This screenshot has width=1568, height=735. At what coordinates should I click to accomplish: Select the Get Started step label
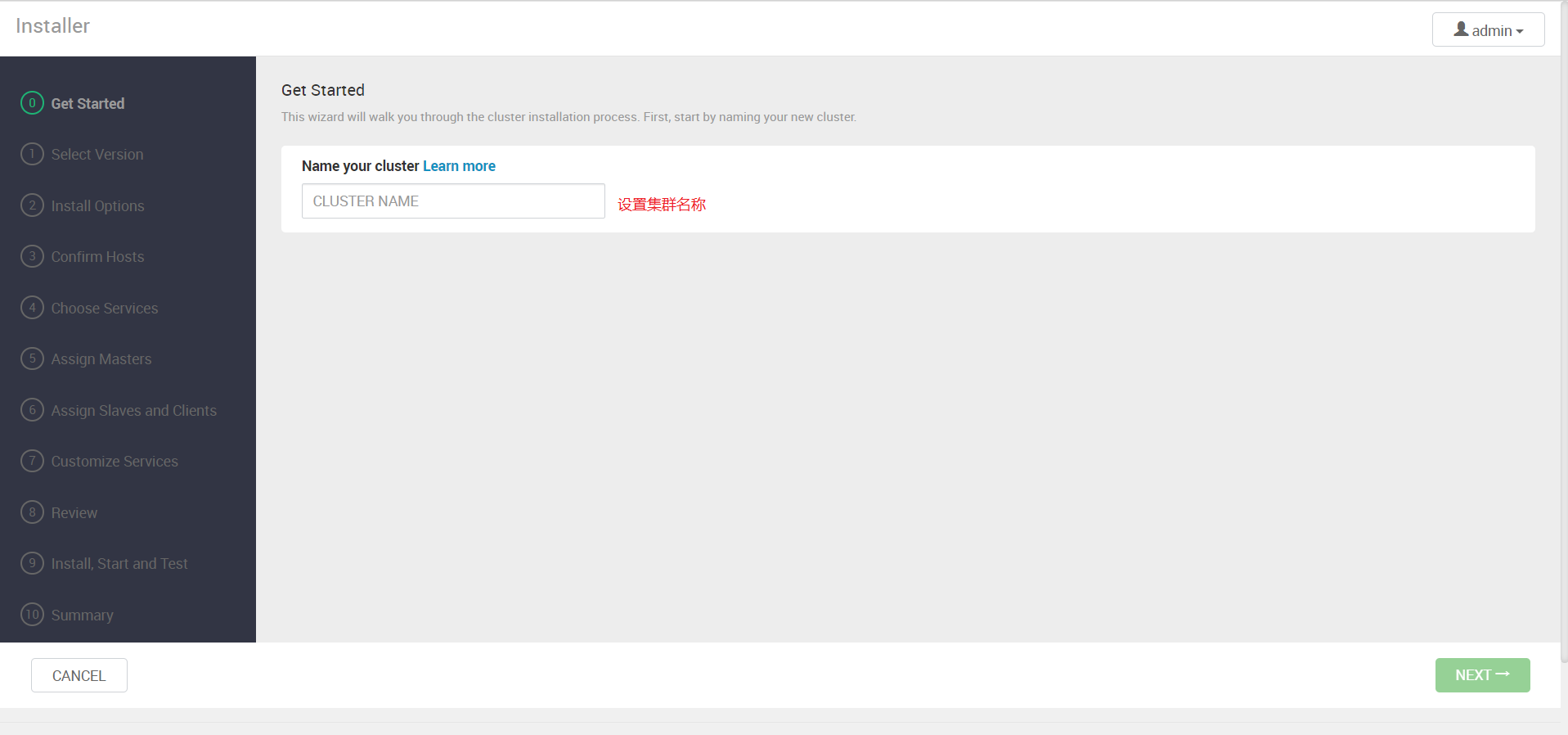(x=88, y=104)
